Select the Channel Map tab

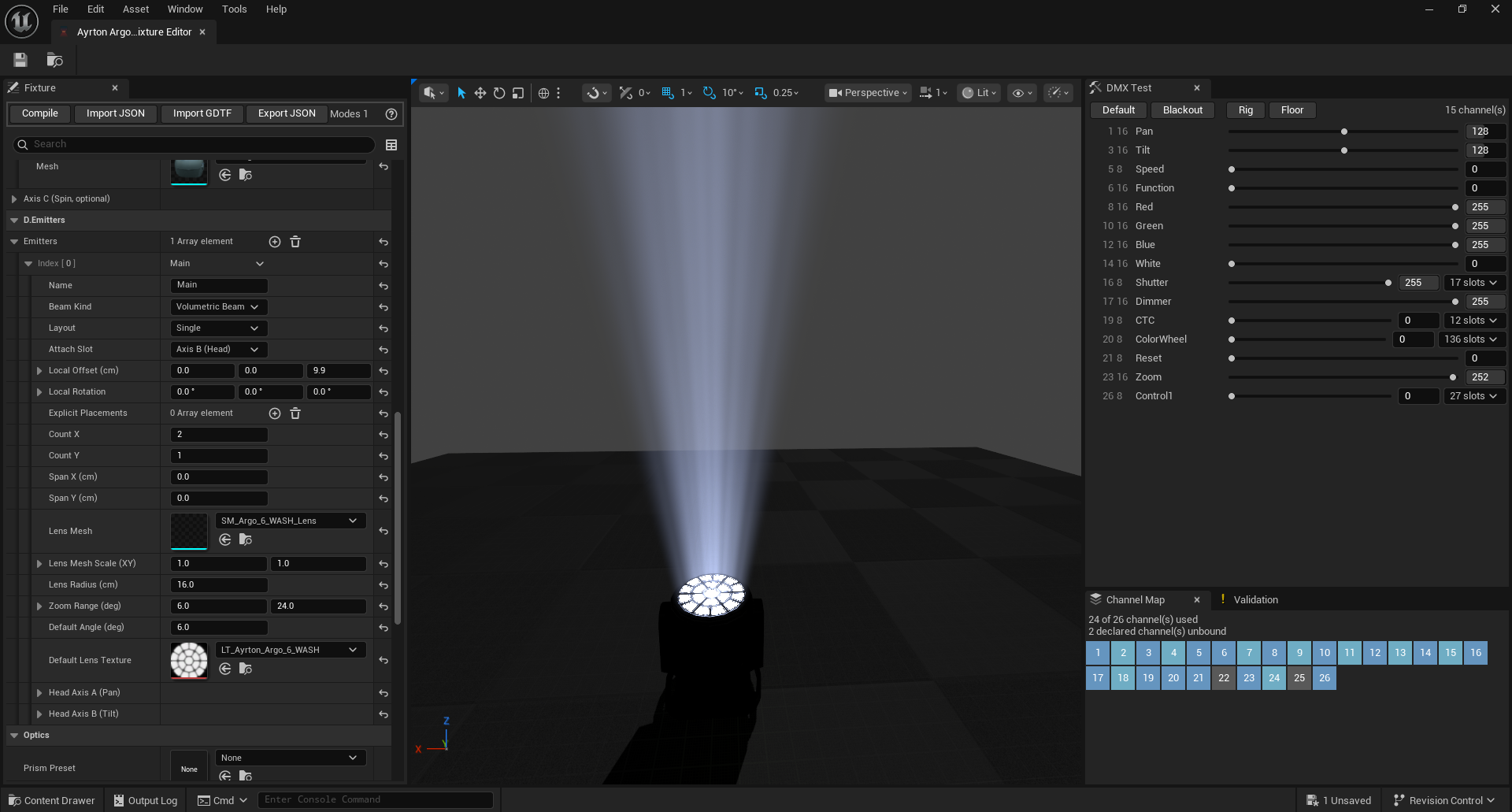(x=1135, y=600)
